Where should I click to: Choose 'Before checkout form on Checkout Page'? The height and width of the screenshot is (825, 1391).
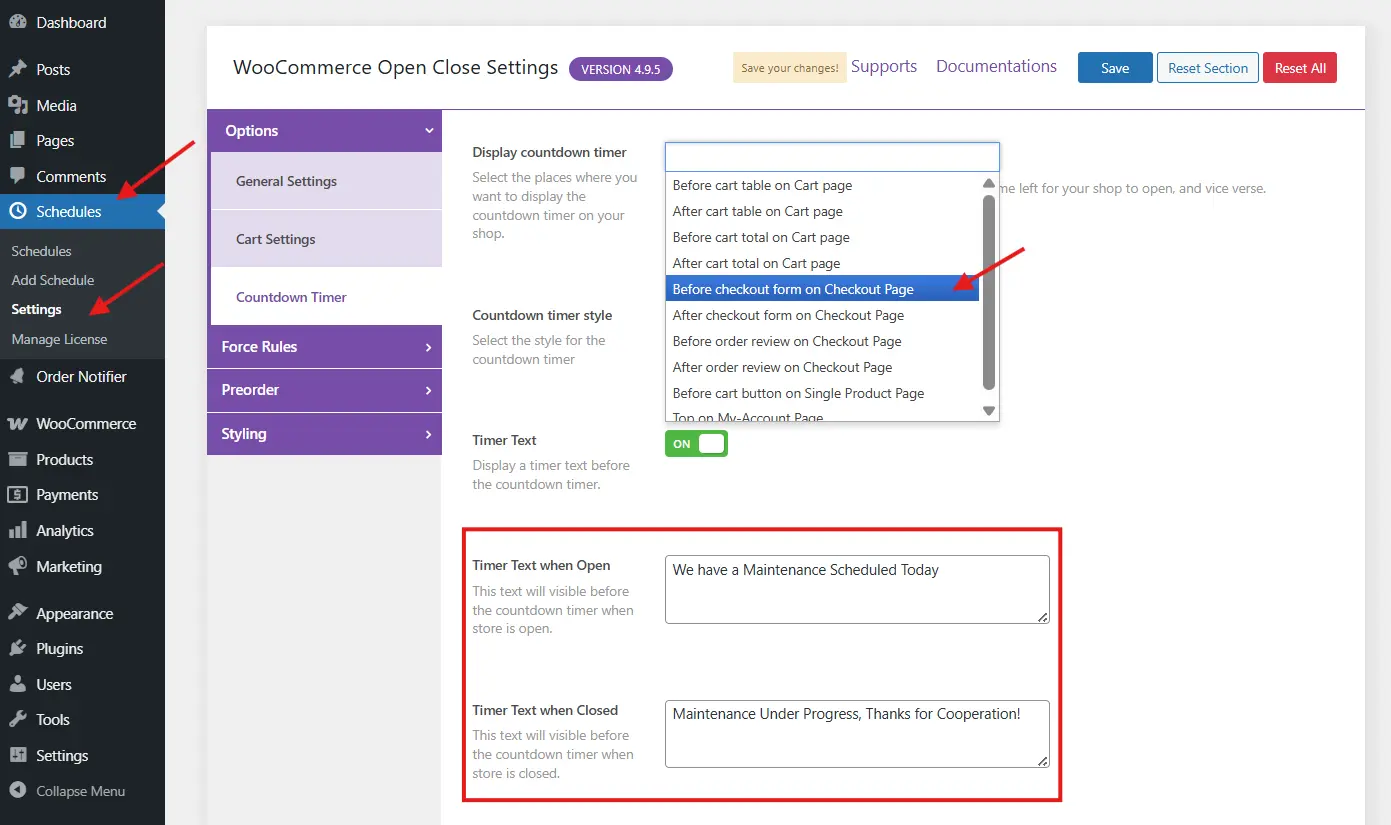(822, 289)
